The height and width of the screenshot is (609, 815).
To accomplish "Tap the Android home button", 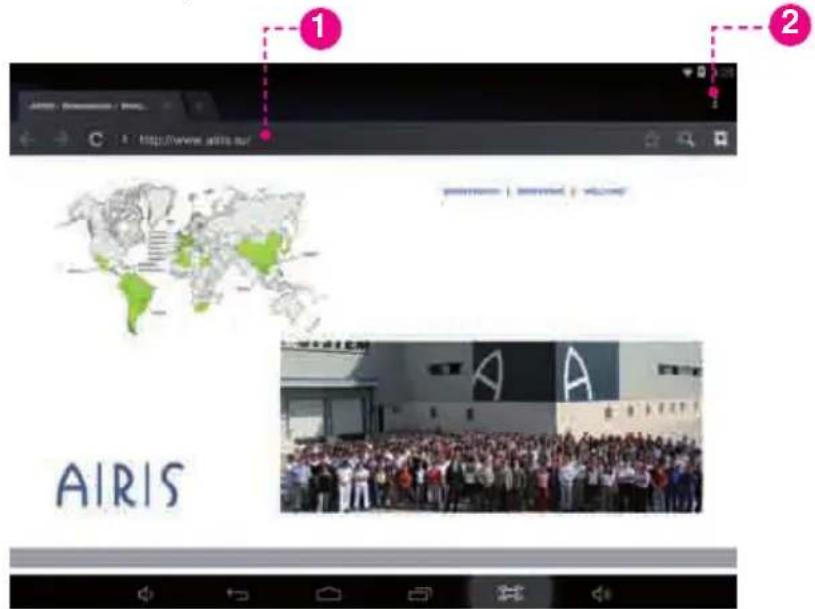I will [328, 593].
